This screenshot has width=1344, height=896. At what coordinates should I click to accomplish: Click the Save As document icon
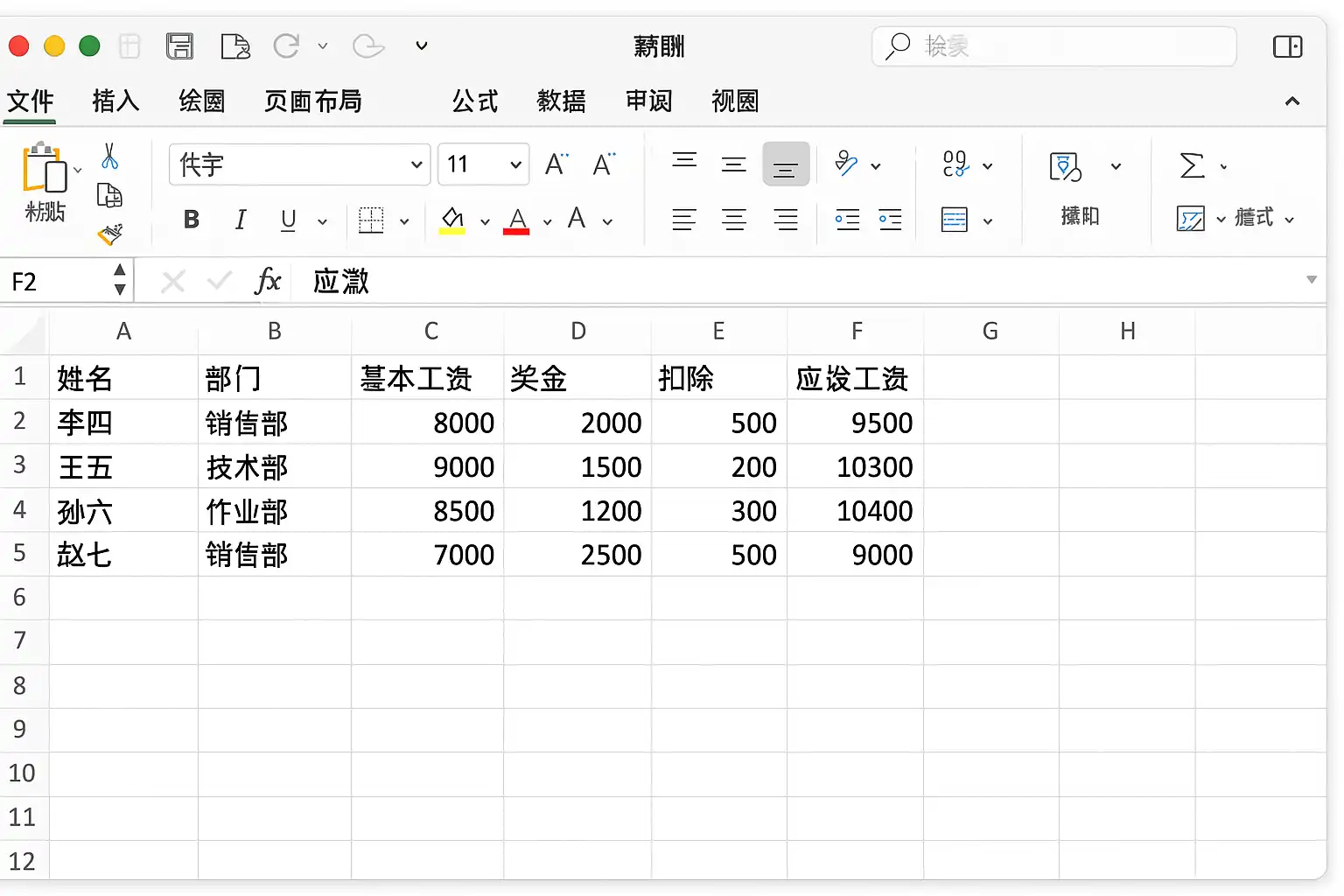(x=235, y=45)
